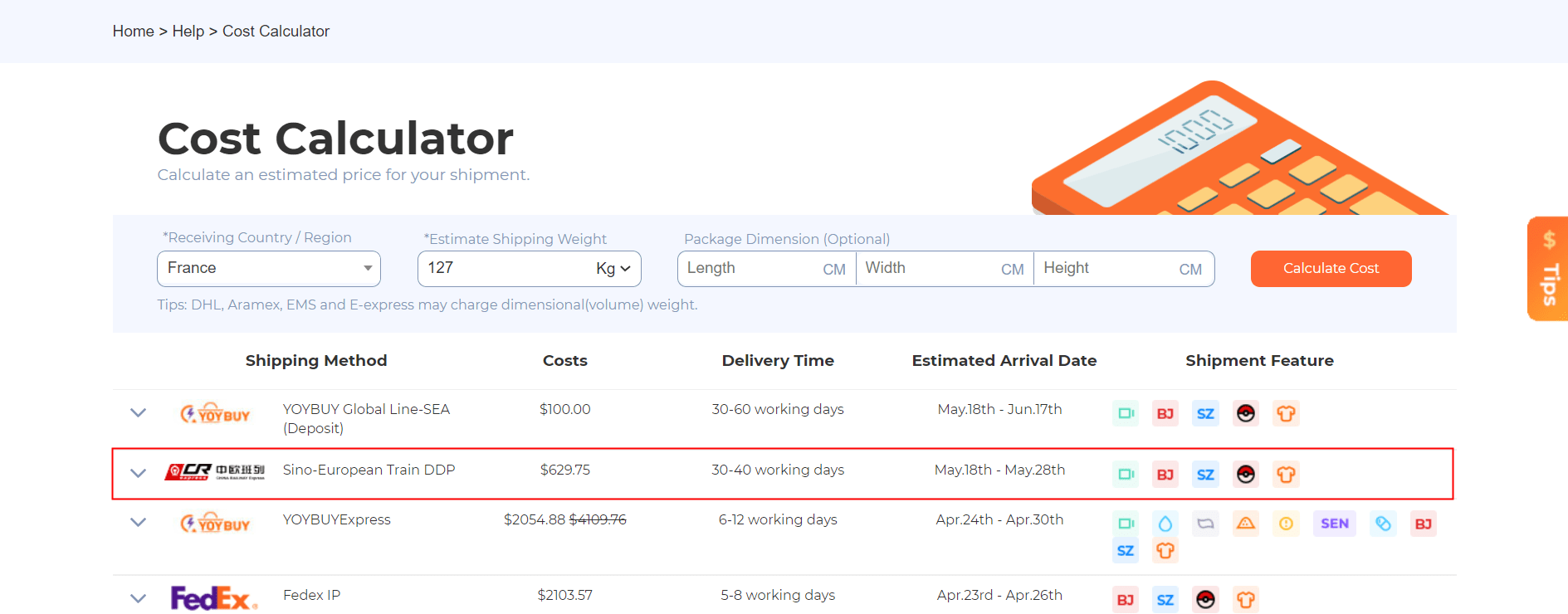The width and height of the screenshot is (1568, 614).
Task: Click the purple SEN feature badge
Action: click(x=1334, y=524)
